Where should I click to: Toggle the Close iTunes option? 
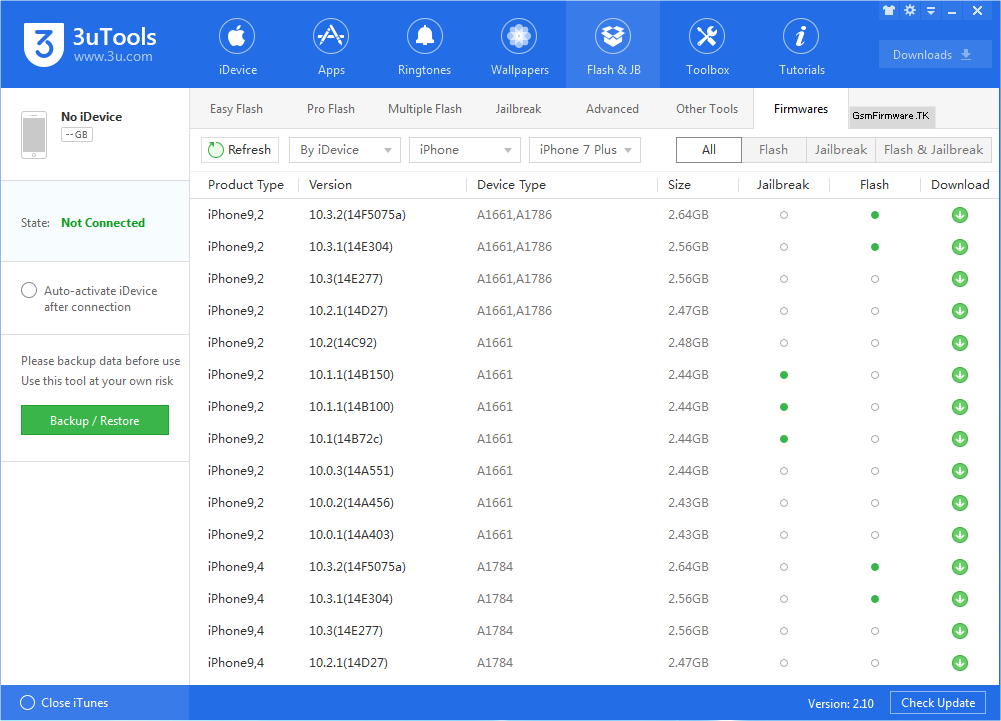pos(27,702)
